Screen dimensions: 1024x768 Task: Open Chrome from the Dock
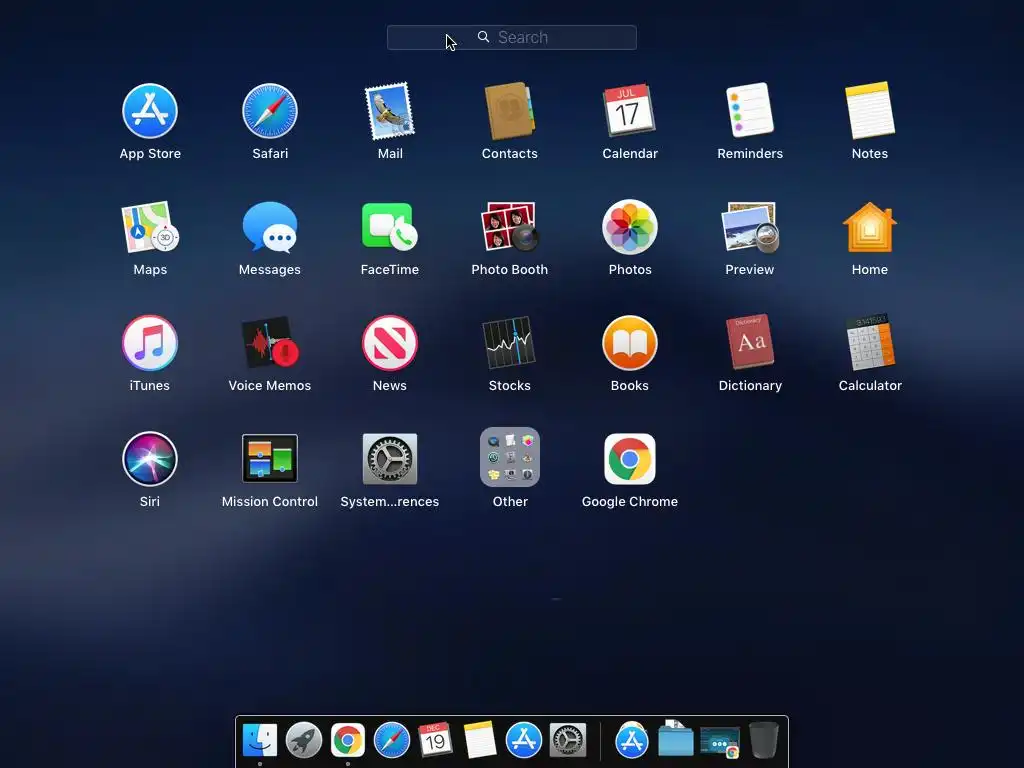[347, 741]
